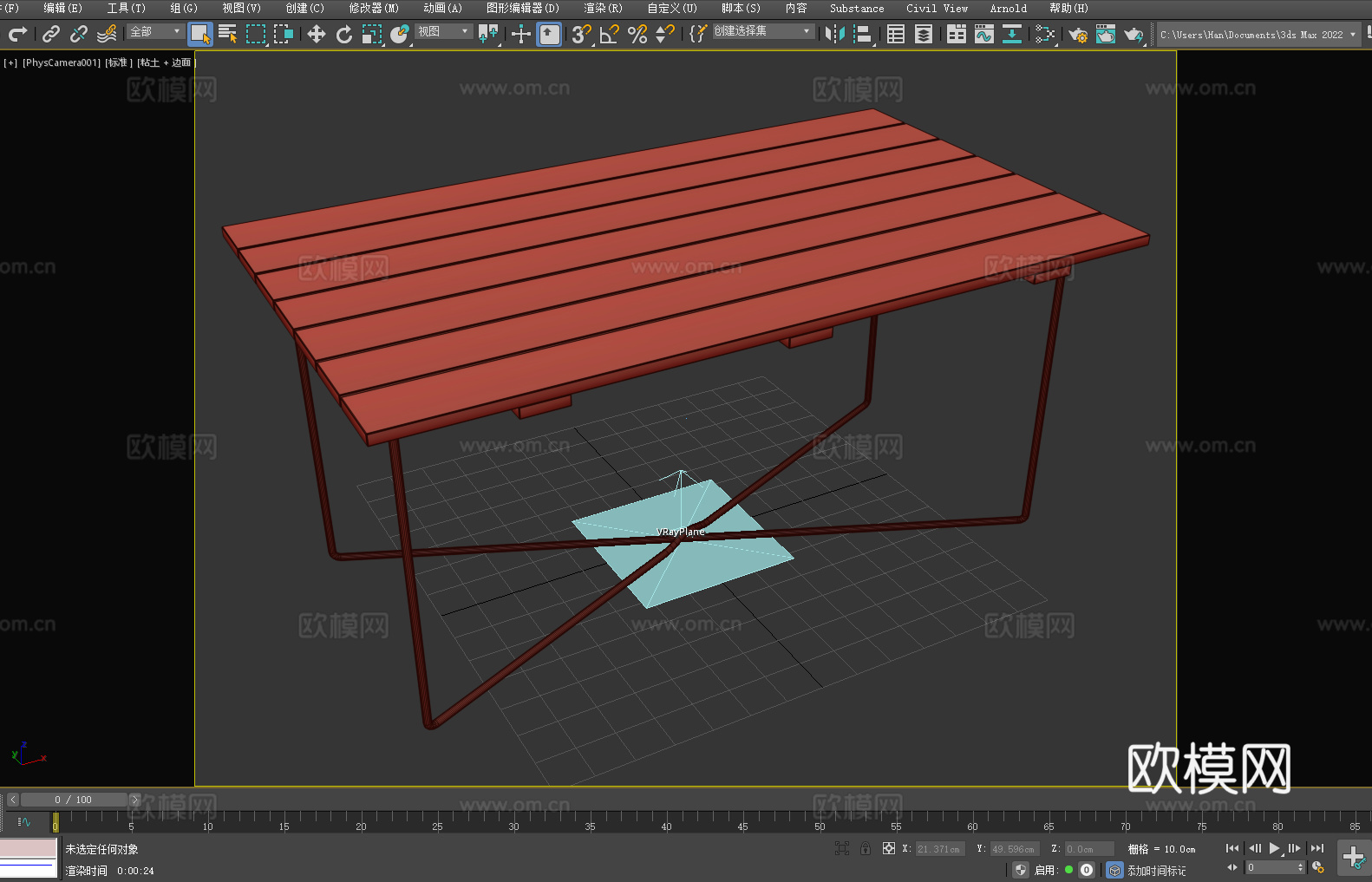Activate the Select Object tool
Image resolution: width=1372 pixels, height=882 pixels.
(200, 35)
